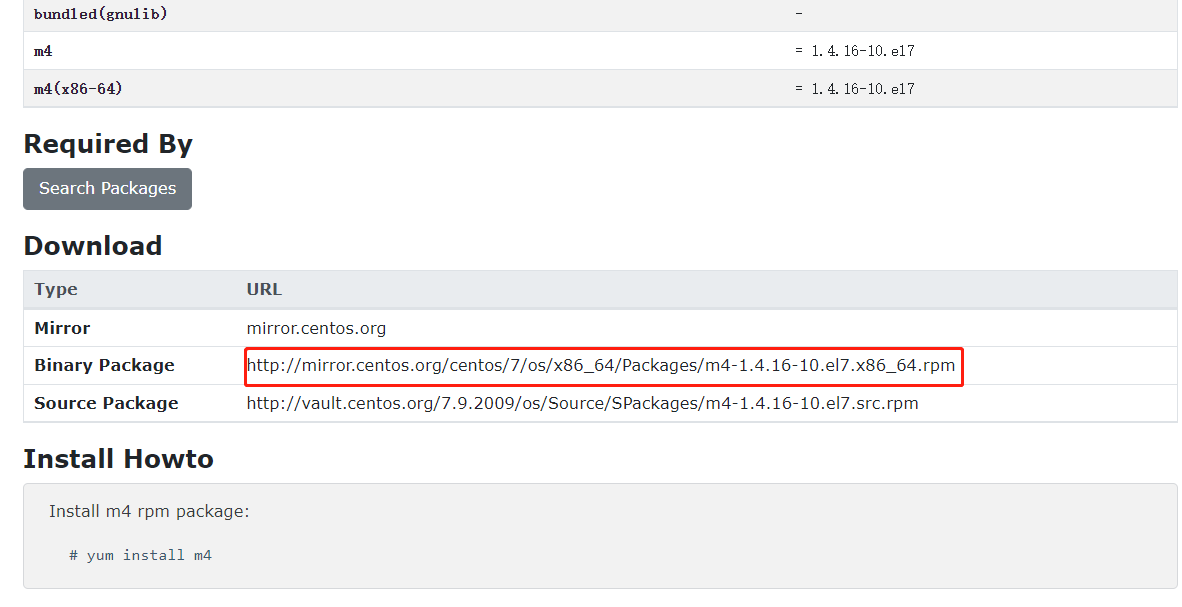Click the Type column header
Screen dimensions: 1182x607
coord(55,289)
